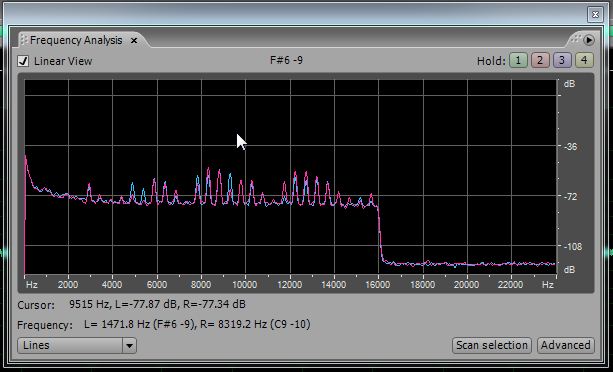Toggle Hold button 1 (green)
Viewport: 613px width, 372px height.
pyautogui.click(x=518, y=61)
